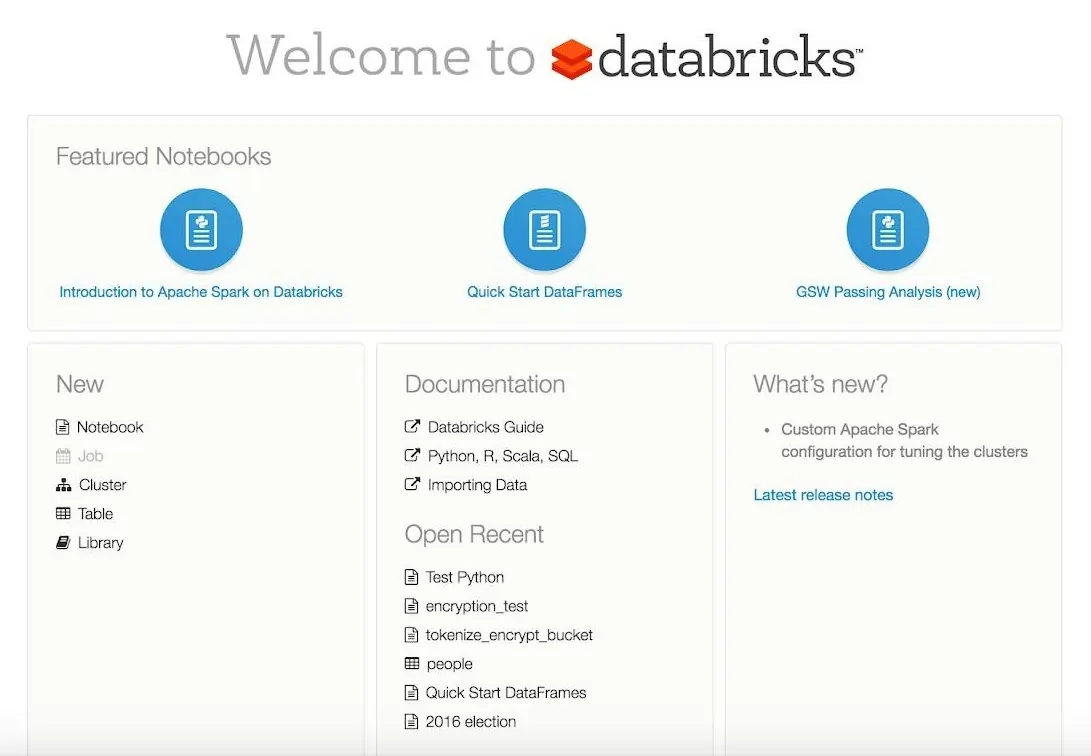
Task: Click the notebook icon next to Test Python
Action: coord(411,577)
